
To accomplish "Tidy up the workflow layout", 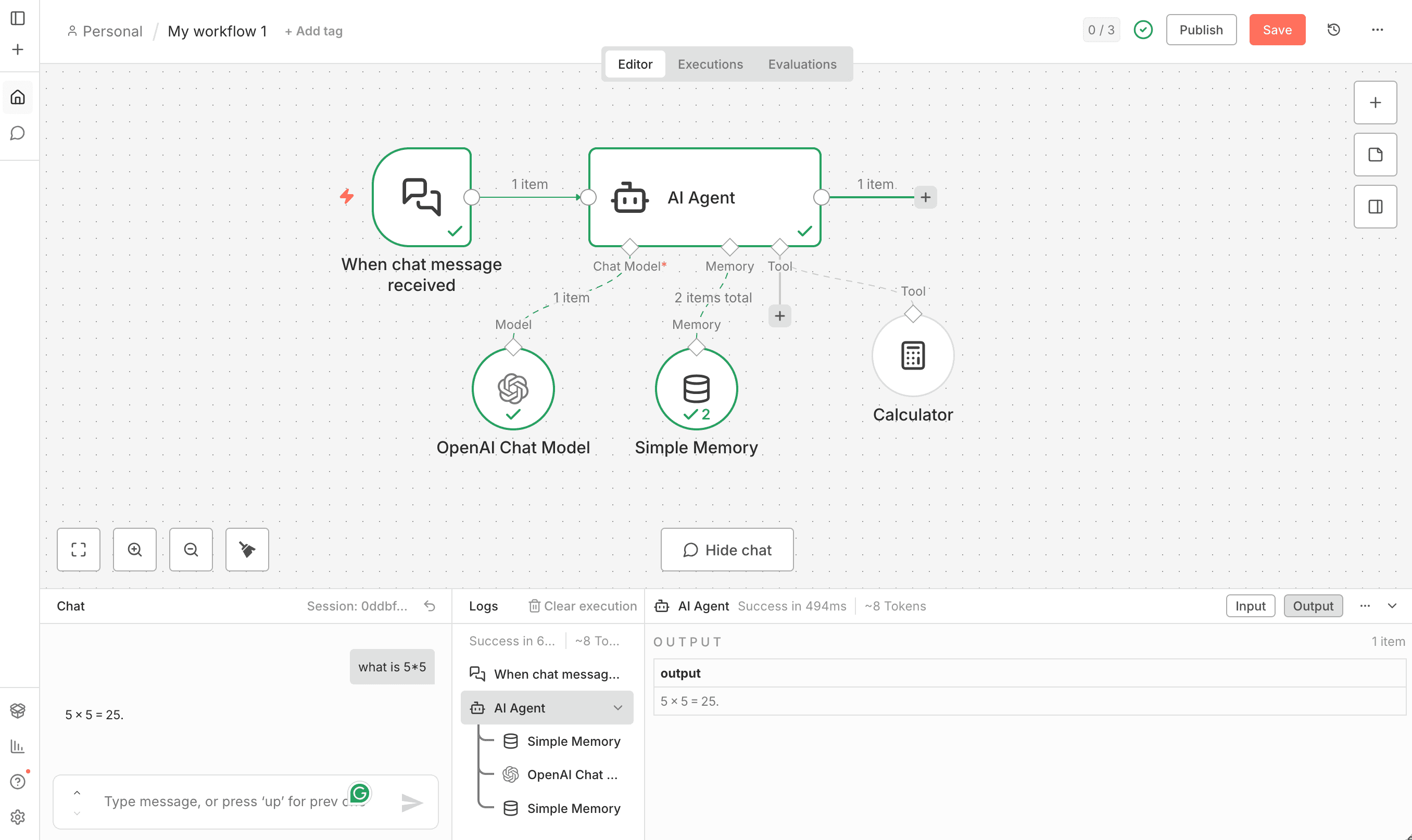I will (247, 549).
